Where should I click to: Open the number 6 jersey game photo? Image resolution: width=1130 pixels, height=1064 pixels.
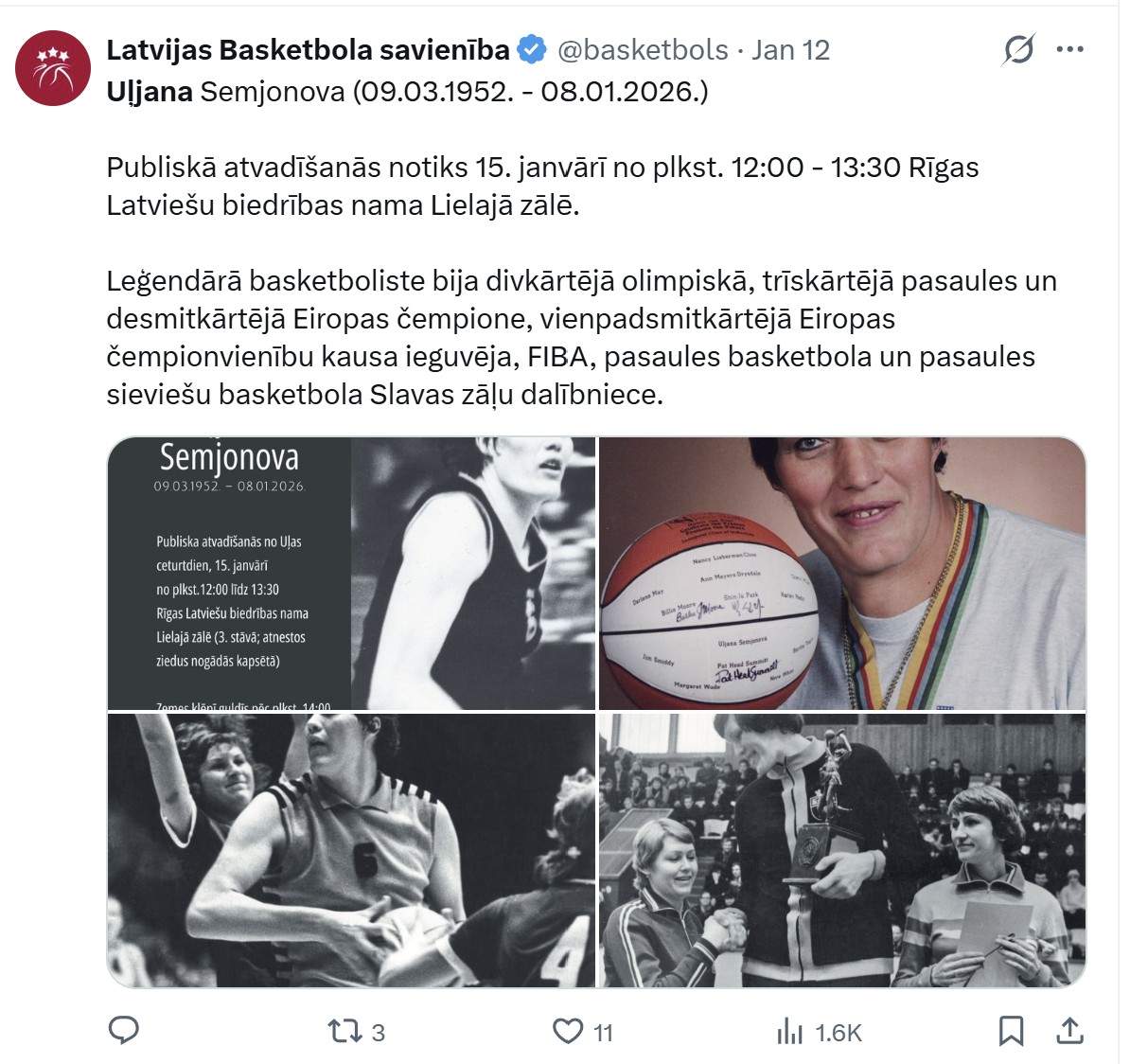(x=352, y=851)
